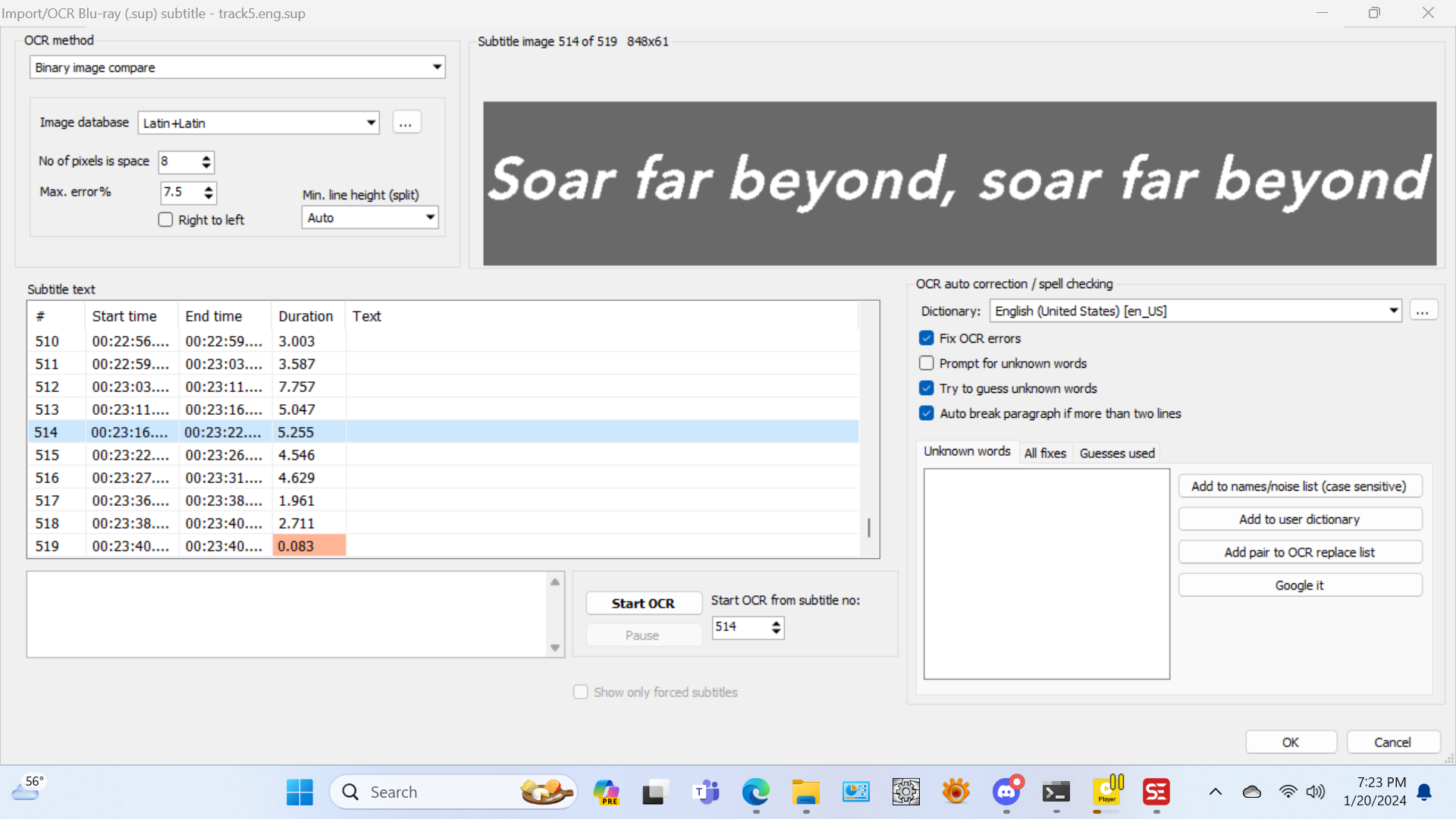Open the terminal app in the taskbar
Screen dimensions: 1456x819
[x=1056, y=792]
